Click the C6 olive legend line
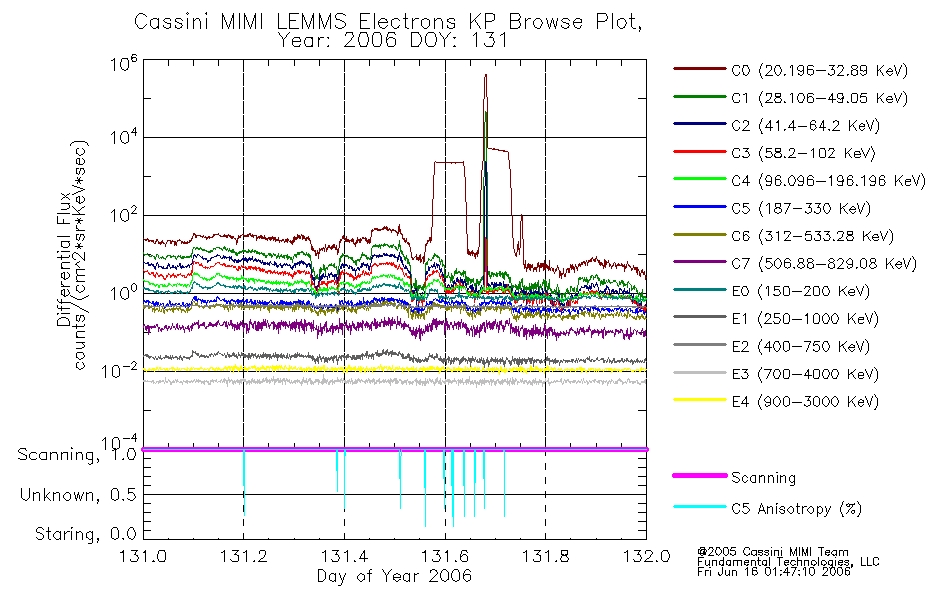The height and width of the screenshot is (600, 950). 700,235
